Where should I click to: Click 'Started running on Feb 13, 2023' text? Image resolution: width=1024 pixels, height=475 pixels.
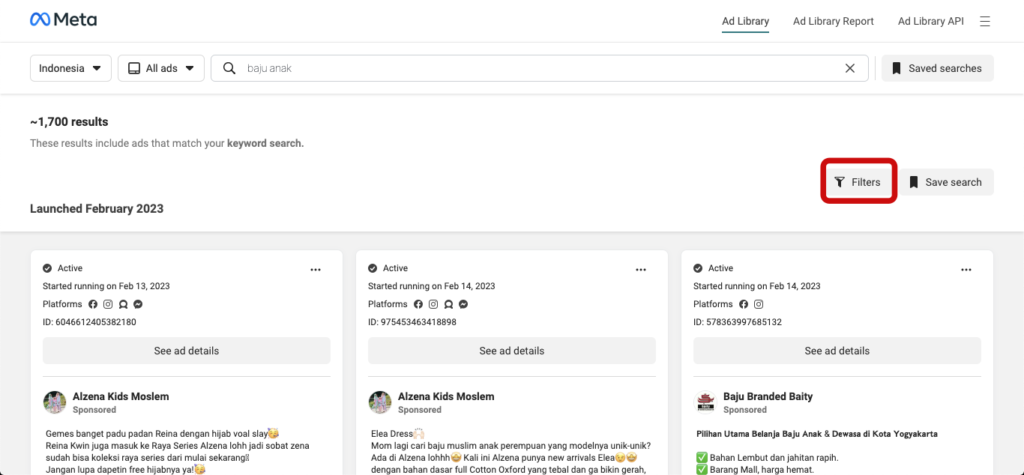coord(106,286)
